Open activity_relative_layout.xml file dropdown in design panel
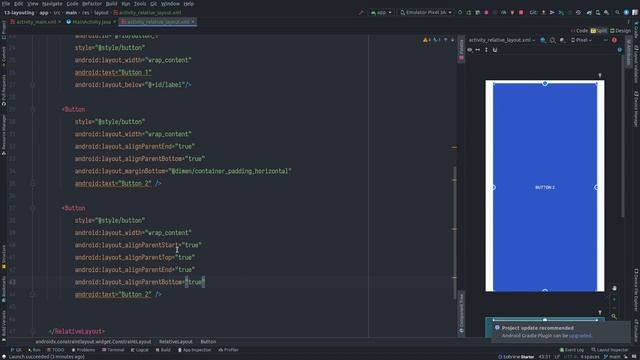Image resolution: width=640 pixels, height=360 pixels. click(502, 40)
